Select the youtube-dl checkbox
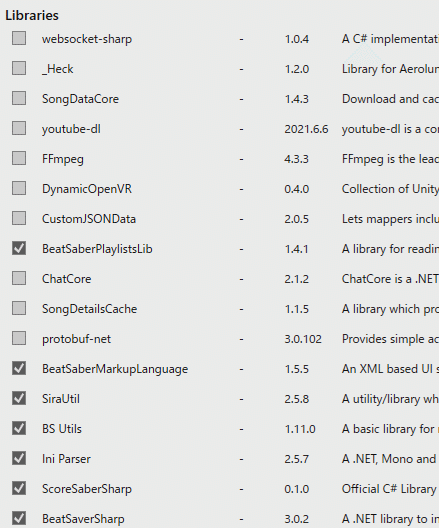 [19, 128]
